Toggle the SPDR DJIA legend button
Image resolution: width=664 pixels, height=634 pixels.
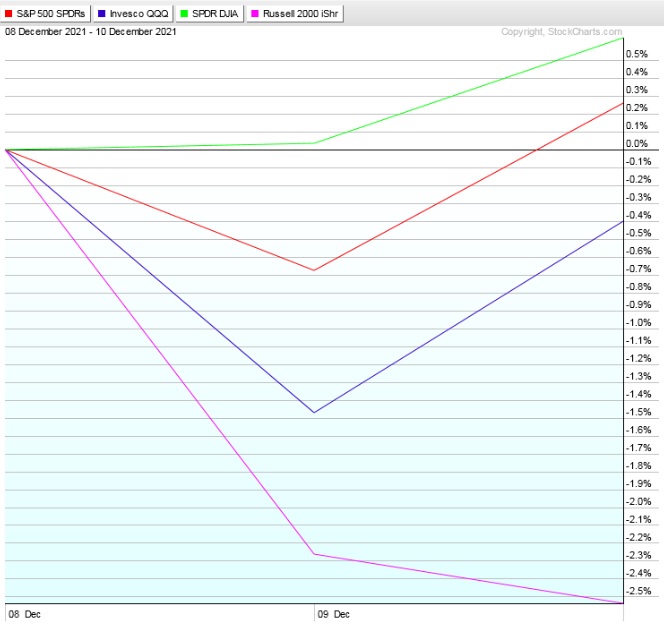pyautogui.click(x=210, y=14)
